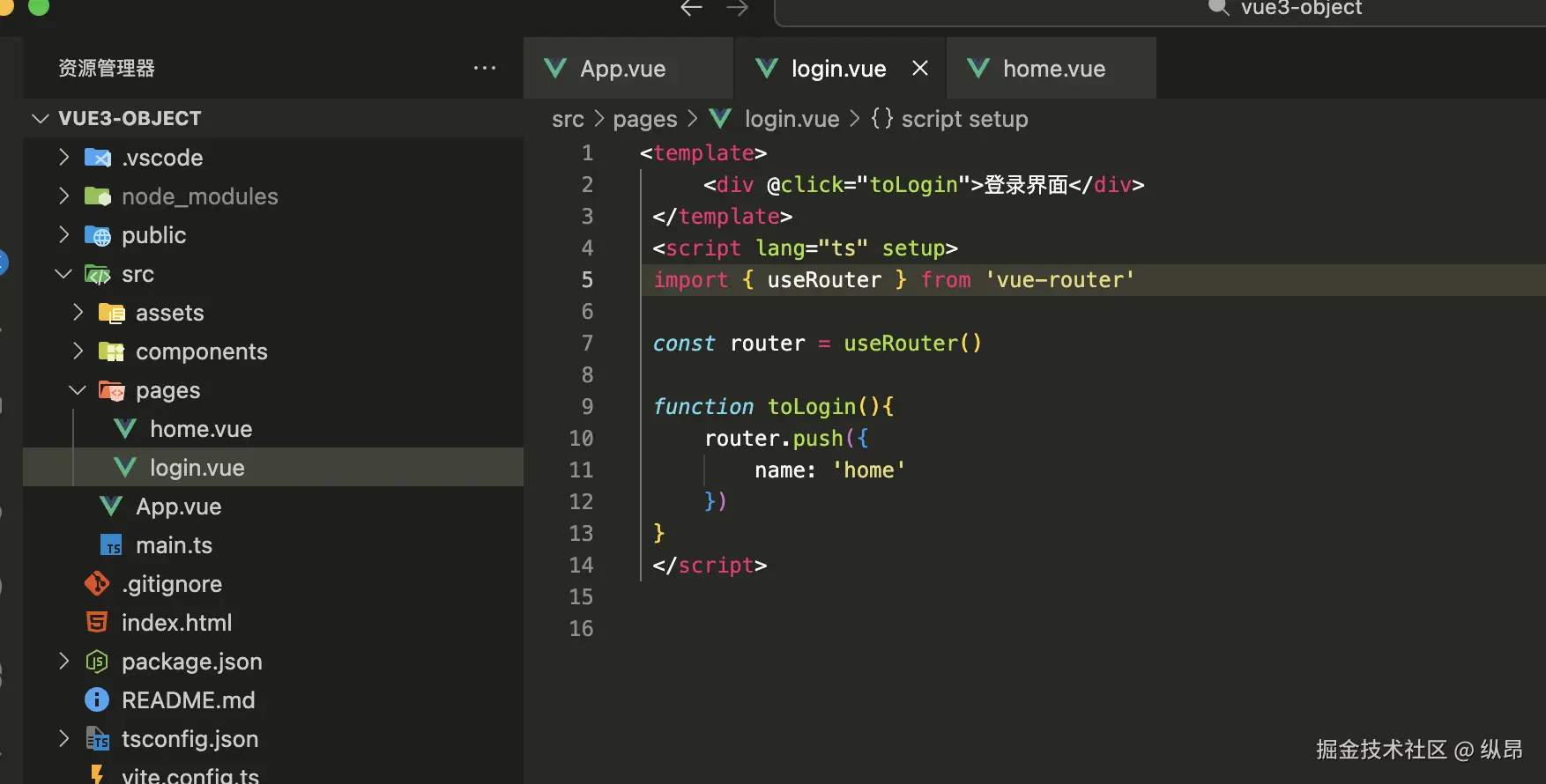Select the login.vue editor tab
1546x784 pixels.
click(x=841, y=68)
